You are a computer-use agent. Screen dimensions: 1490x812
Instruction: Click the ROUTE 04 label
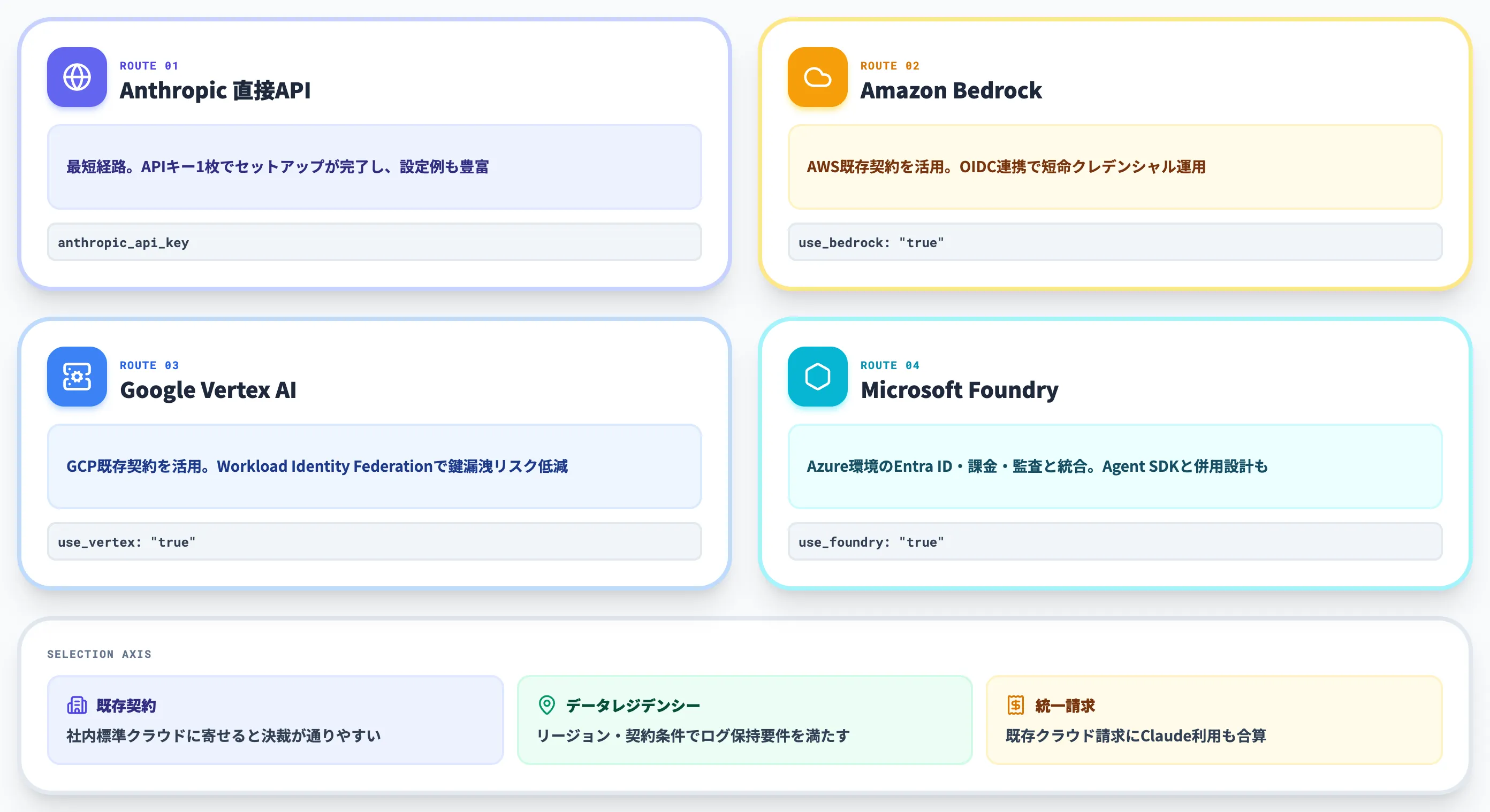click(x=890, y=365)
